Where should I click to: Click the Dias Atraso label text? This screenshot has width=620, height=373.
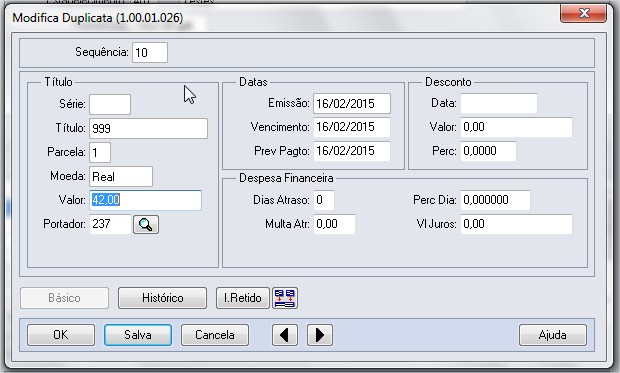click(x=281, y=200)
